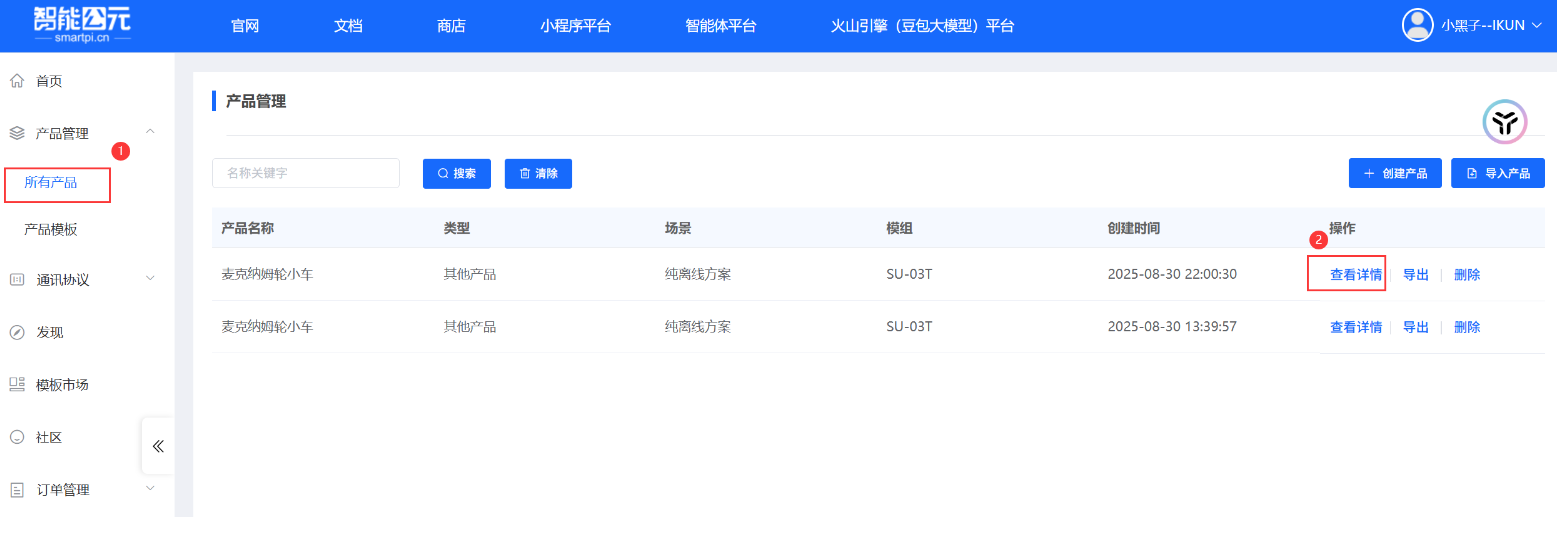
Task: Expand the 通讯协议 menu chevron
Action: 150,278
